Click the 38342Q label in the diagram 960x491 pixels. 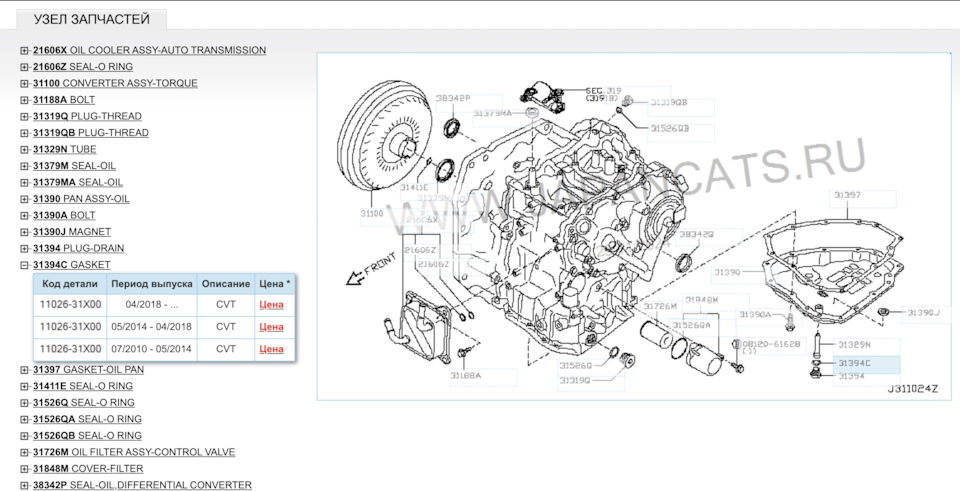[695, 234]
